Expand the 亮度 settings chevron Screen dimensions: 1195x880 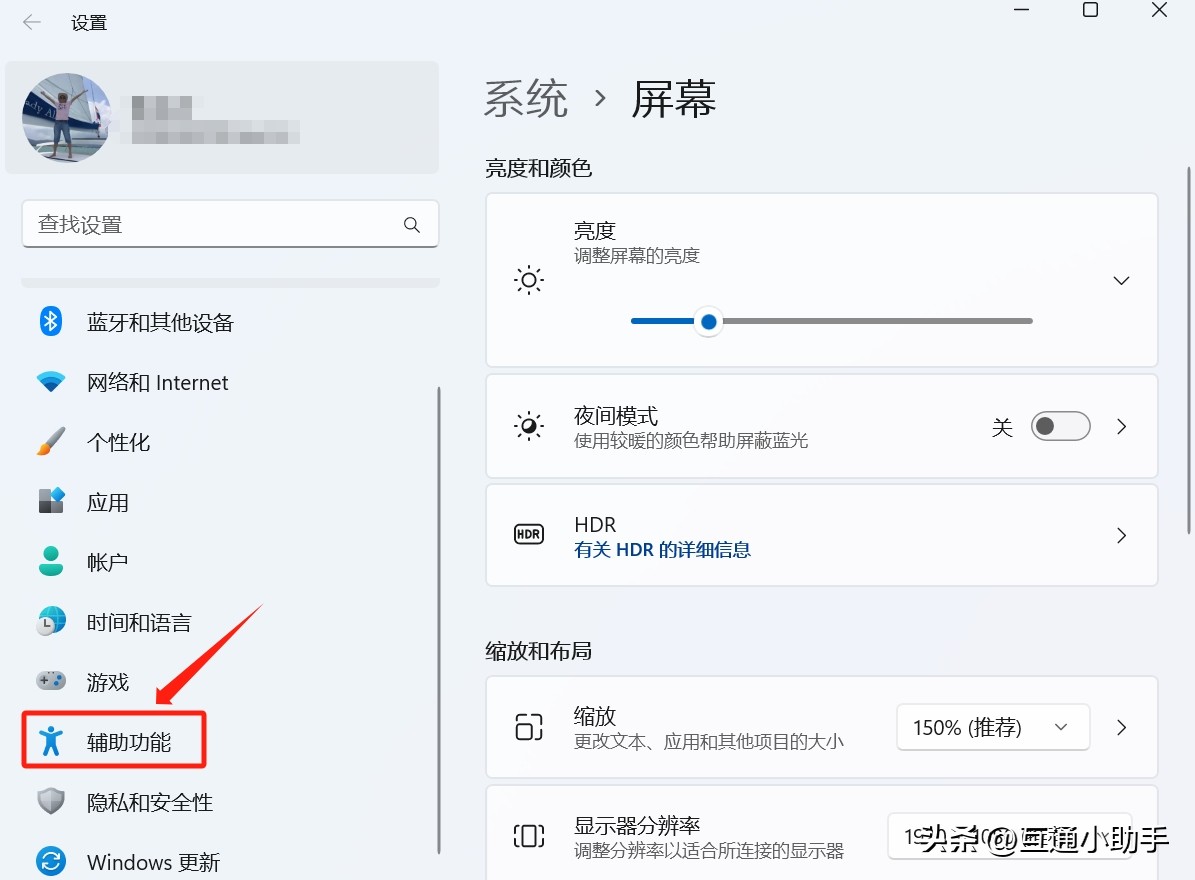tap(1121, 281)
